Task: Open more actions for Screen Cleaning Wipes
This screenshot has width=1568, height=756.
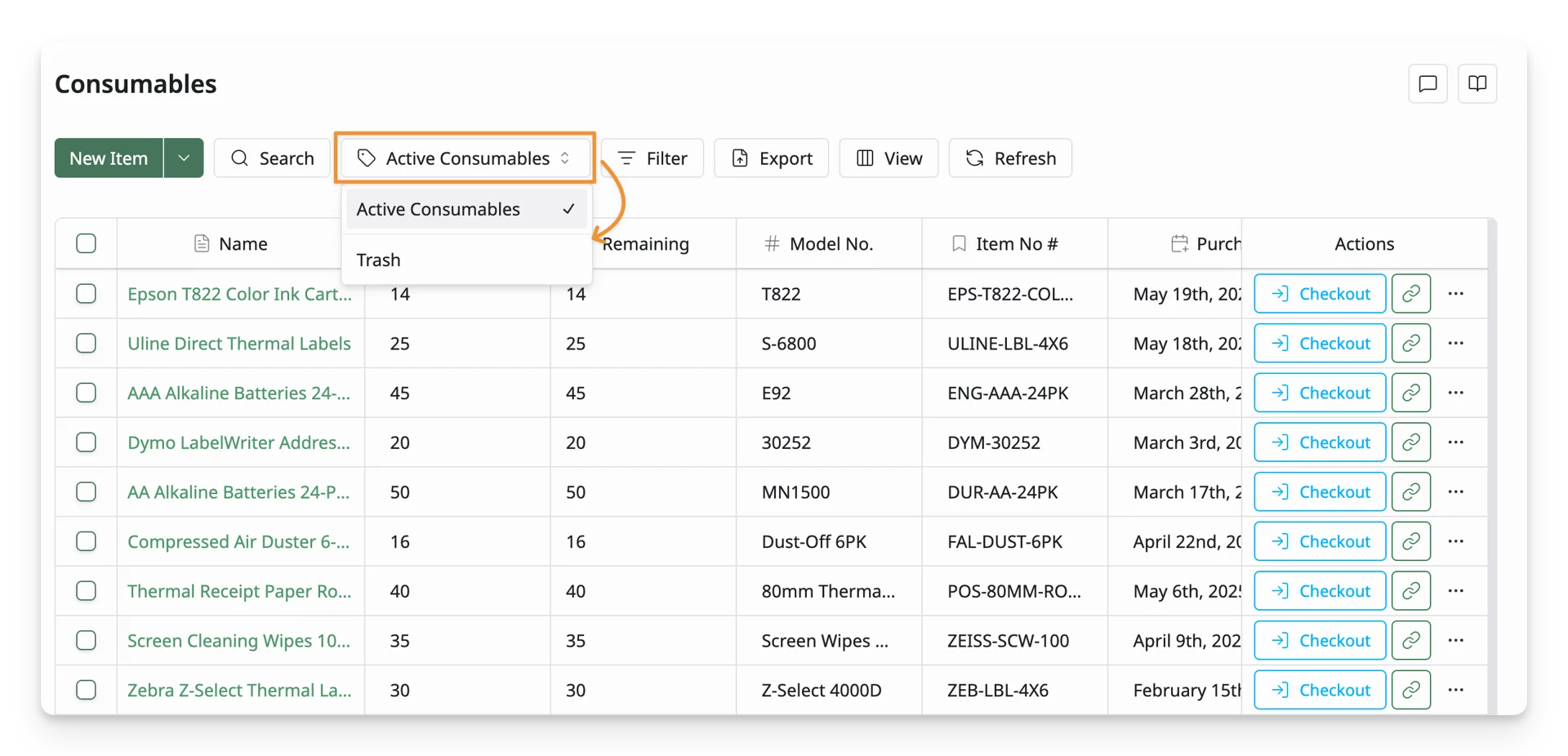Action: point(1455,640)
